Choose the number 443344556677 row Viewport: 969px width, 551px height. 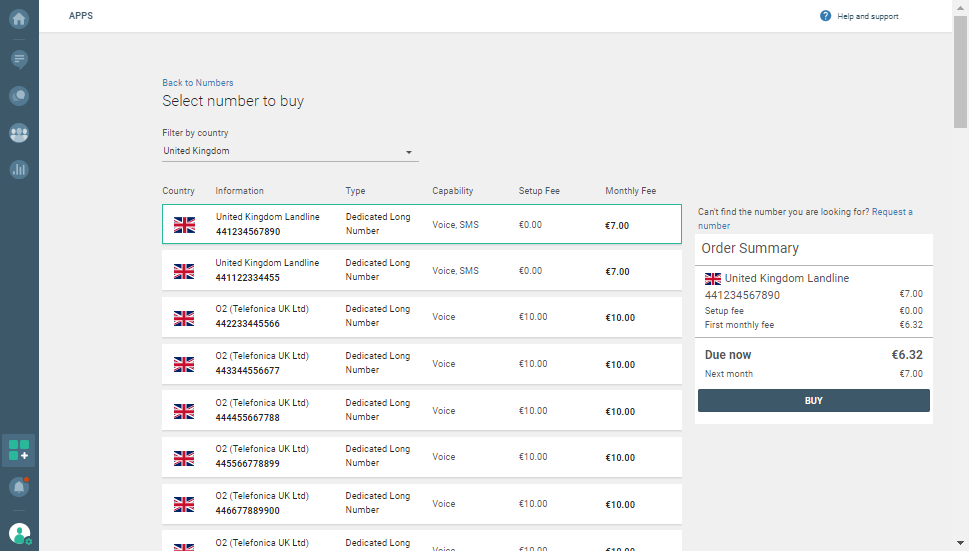(421, 363)
